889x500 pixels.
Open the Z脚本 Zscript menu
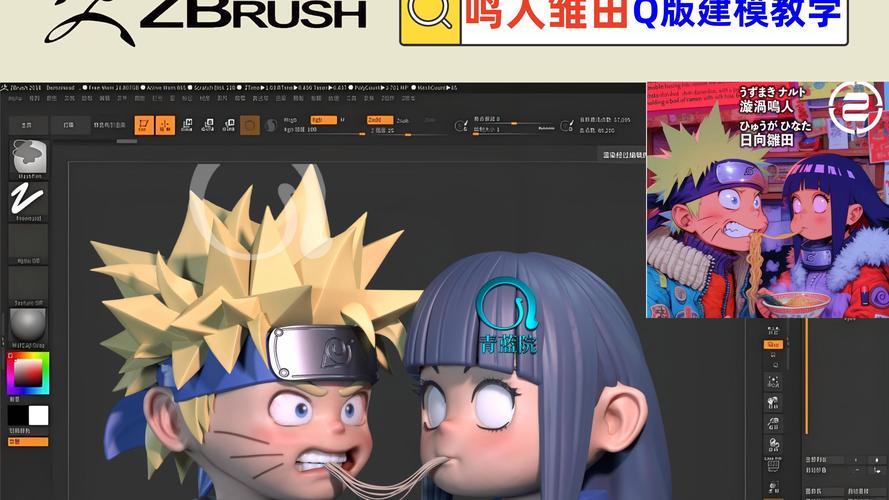click(408, 99)
